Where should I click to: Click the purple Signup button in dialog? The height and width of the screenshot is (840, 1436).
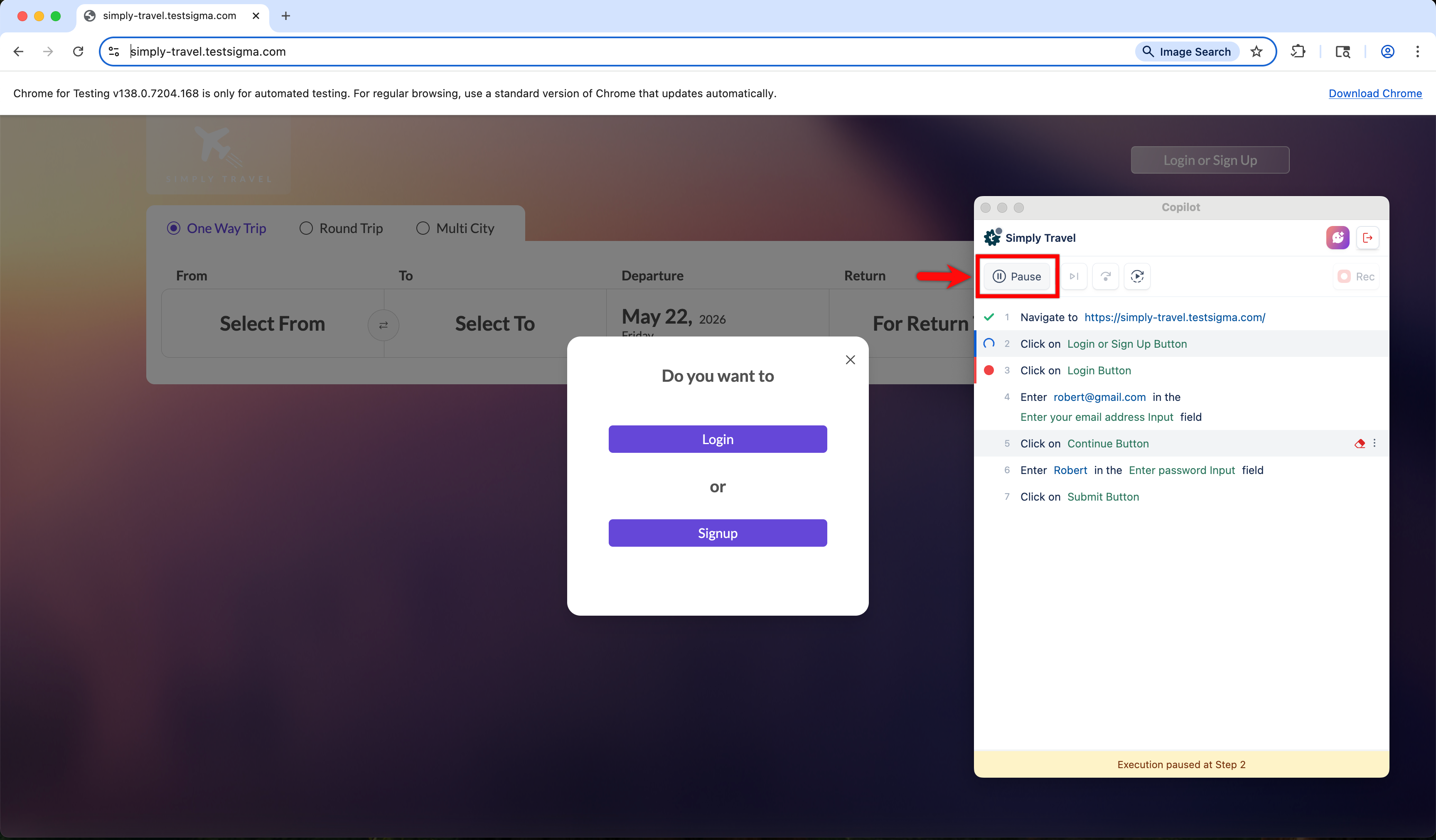pos(718,533)
